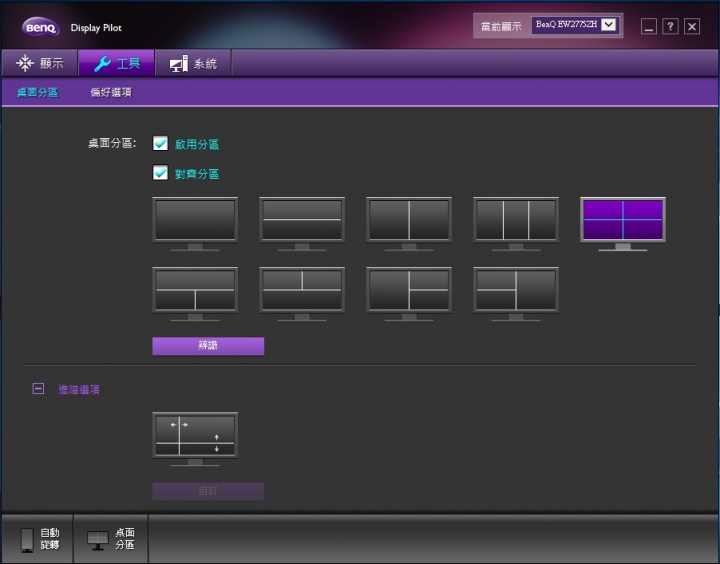Select the three-column partition layout
The height and width of the screenshot is (564, 720).
[x=516, y=224]
